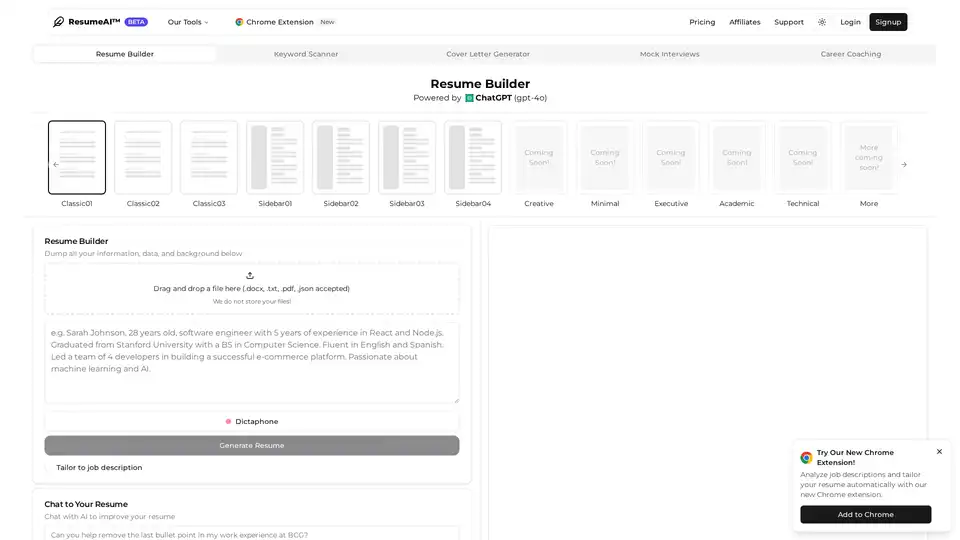Choose the Sidebar01 resume template
The height and width of the screenshot is (540, 960).
pos(275,158)
